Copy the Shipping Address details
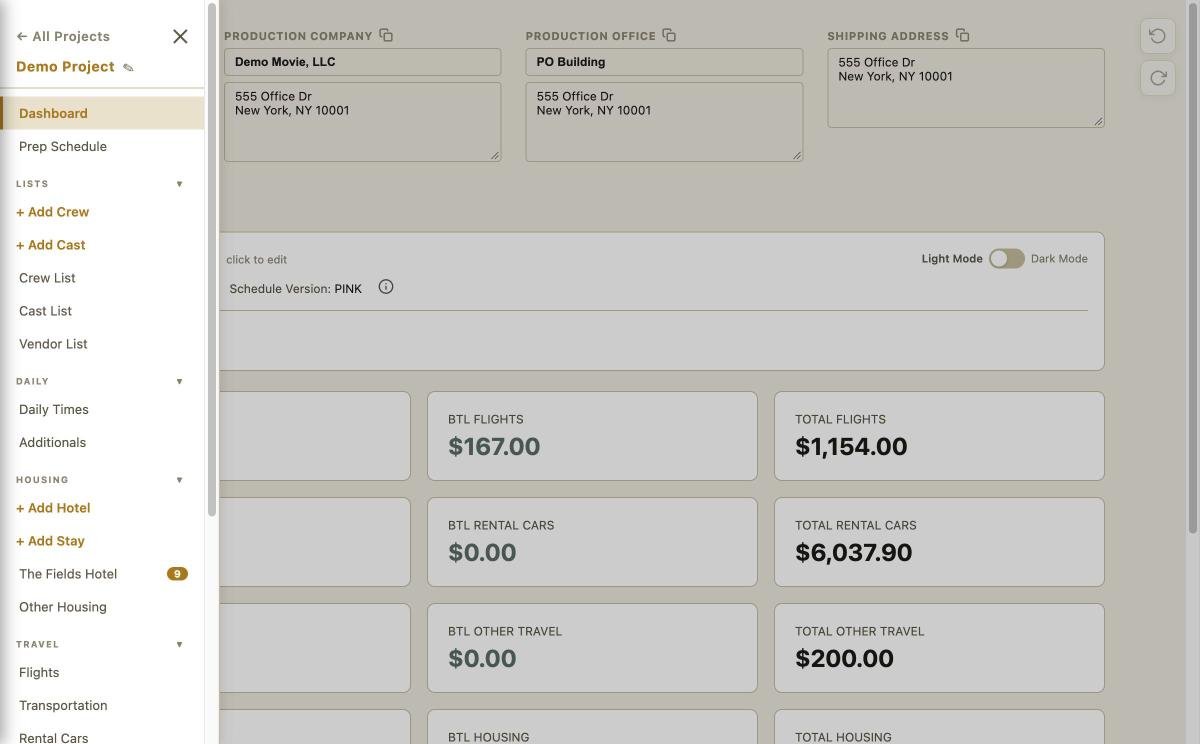 click(x=962, y=35)
